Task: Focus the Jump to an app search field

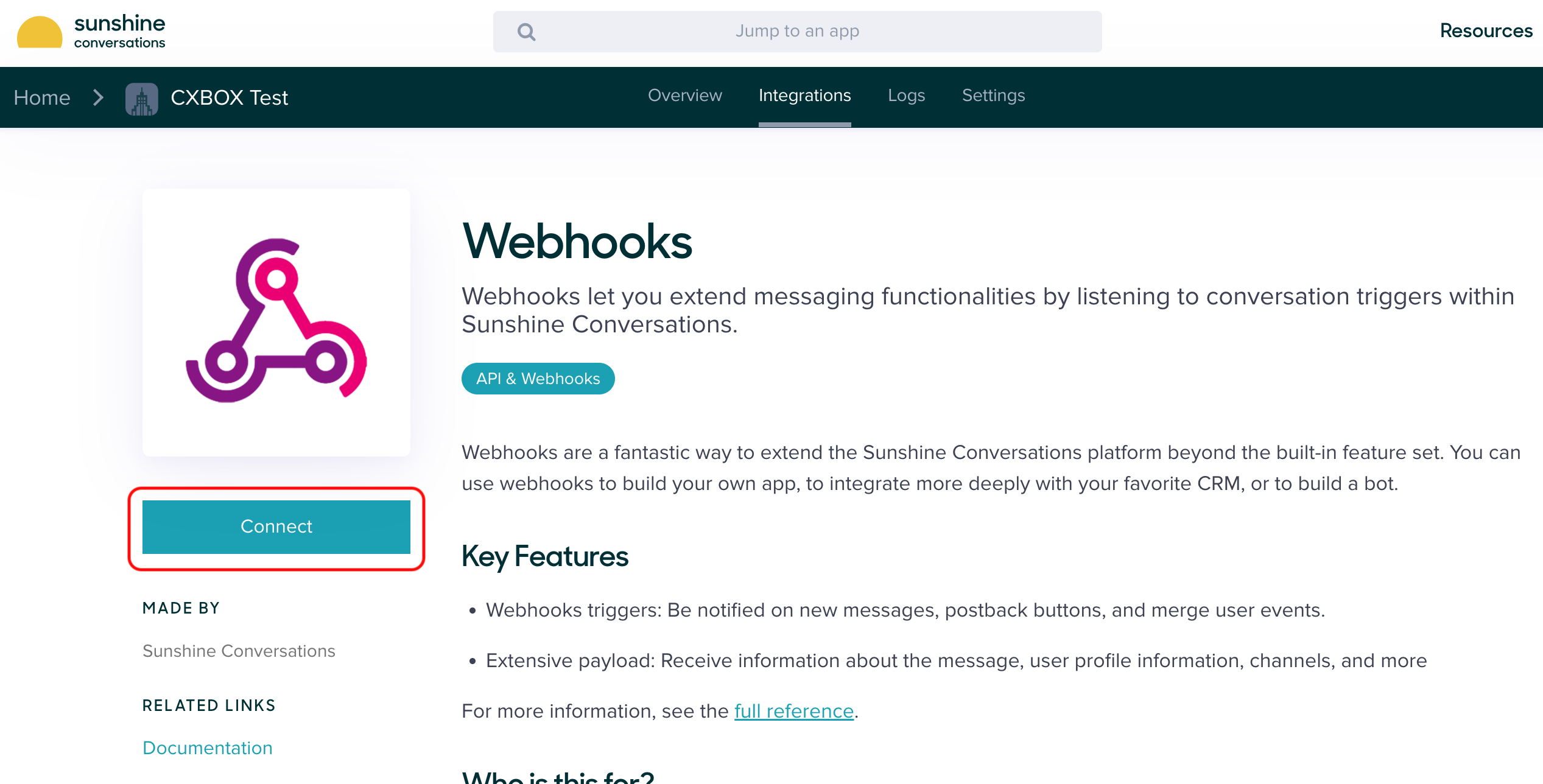Action: tap(797, 32)
